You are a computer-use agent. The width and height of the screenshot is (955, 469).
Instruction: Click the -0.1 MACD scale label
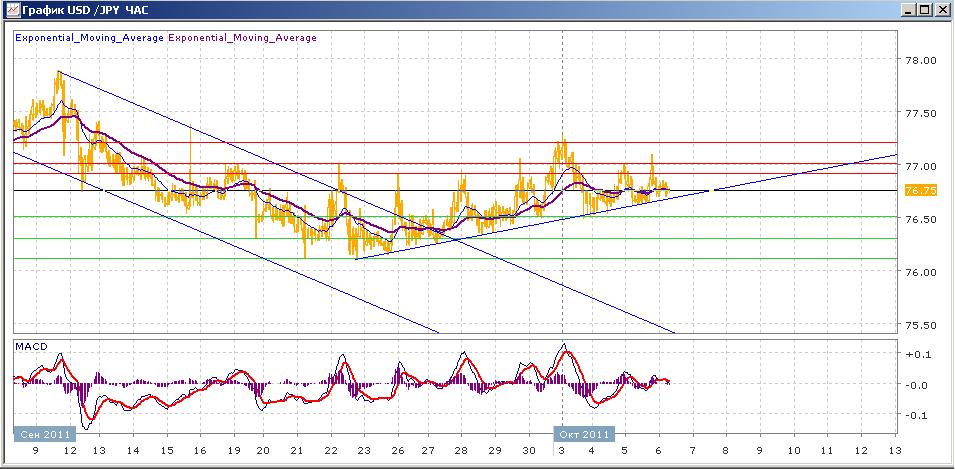coord(917,415)
